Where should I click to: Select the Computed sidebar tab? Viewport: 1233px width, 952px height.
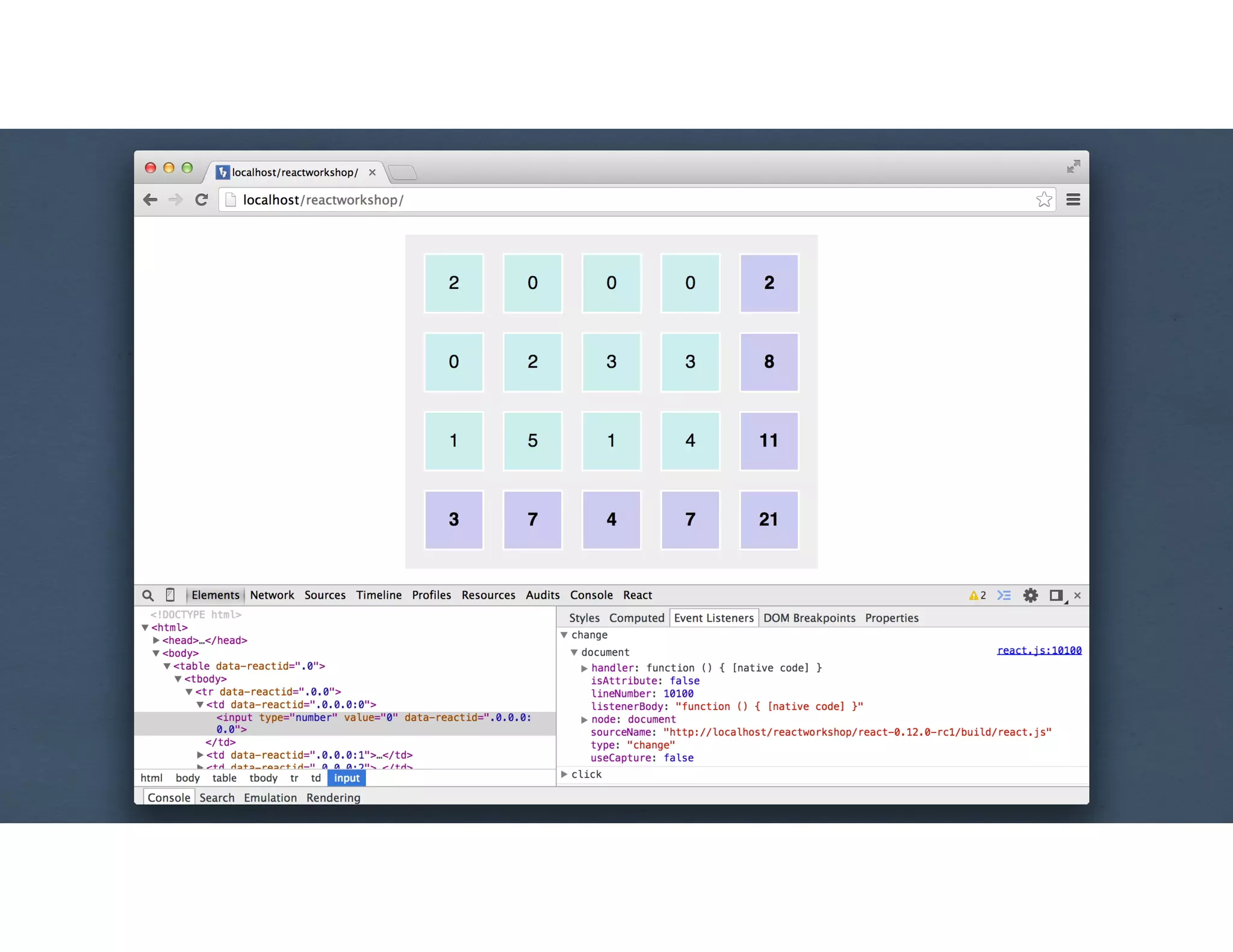[x=636, y=618]
